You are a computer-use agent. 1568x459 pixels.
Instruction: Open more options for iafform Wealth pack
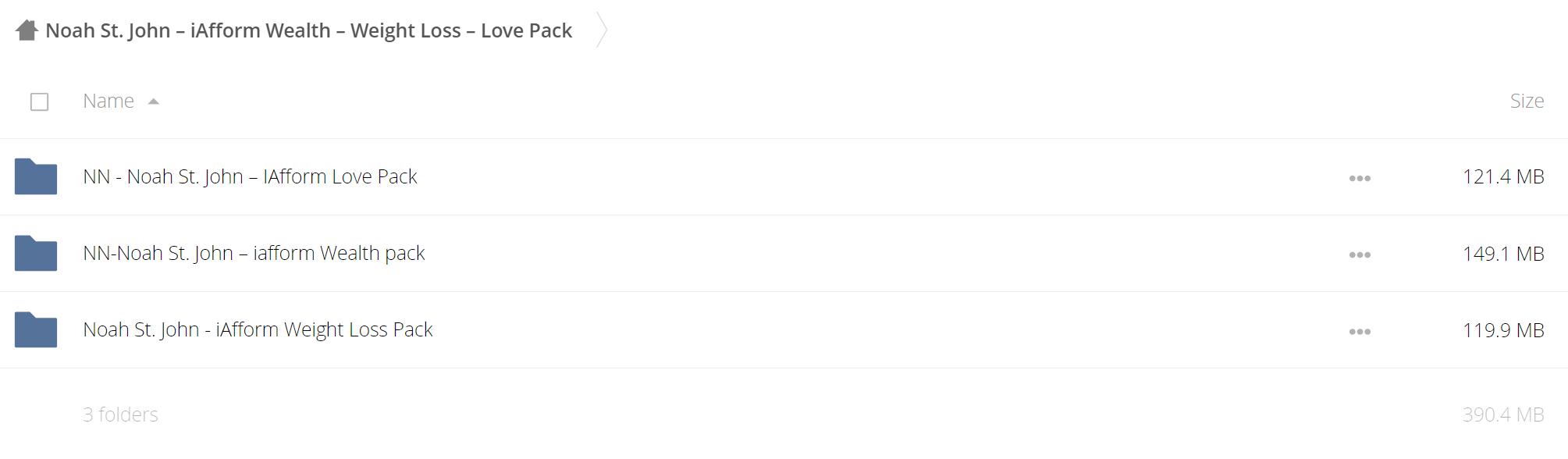pyautogui.click(x=1360, y=254)
